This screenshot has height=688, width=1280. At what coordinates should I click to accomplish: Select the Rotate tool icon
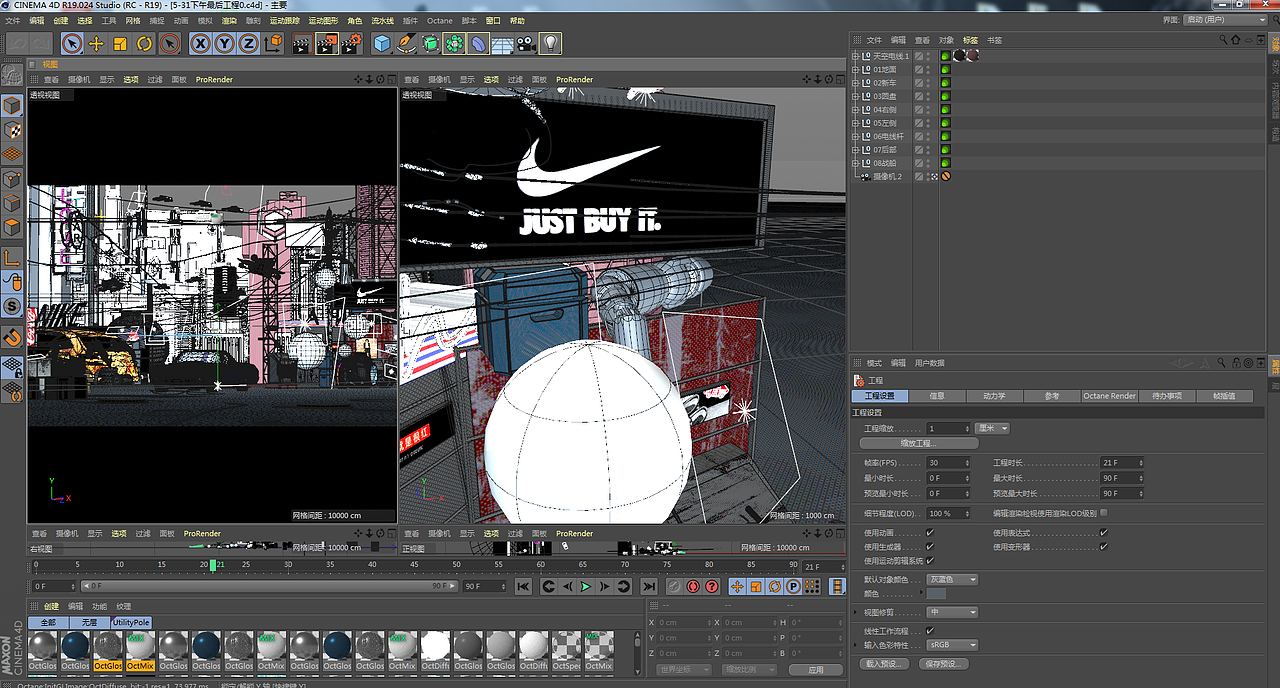(145, 43)
